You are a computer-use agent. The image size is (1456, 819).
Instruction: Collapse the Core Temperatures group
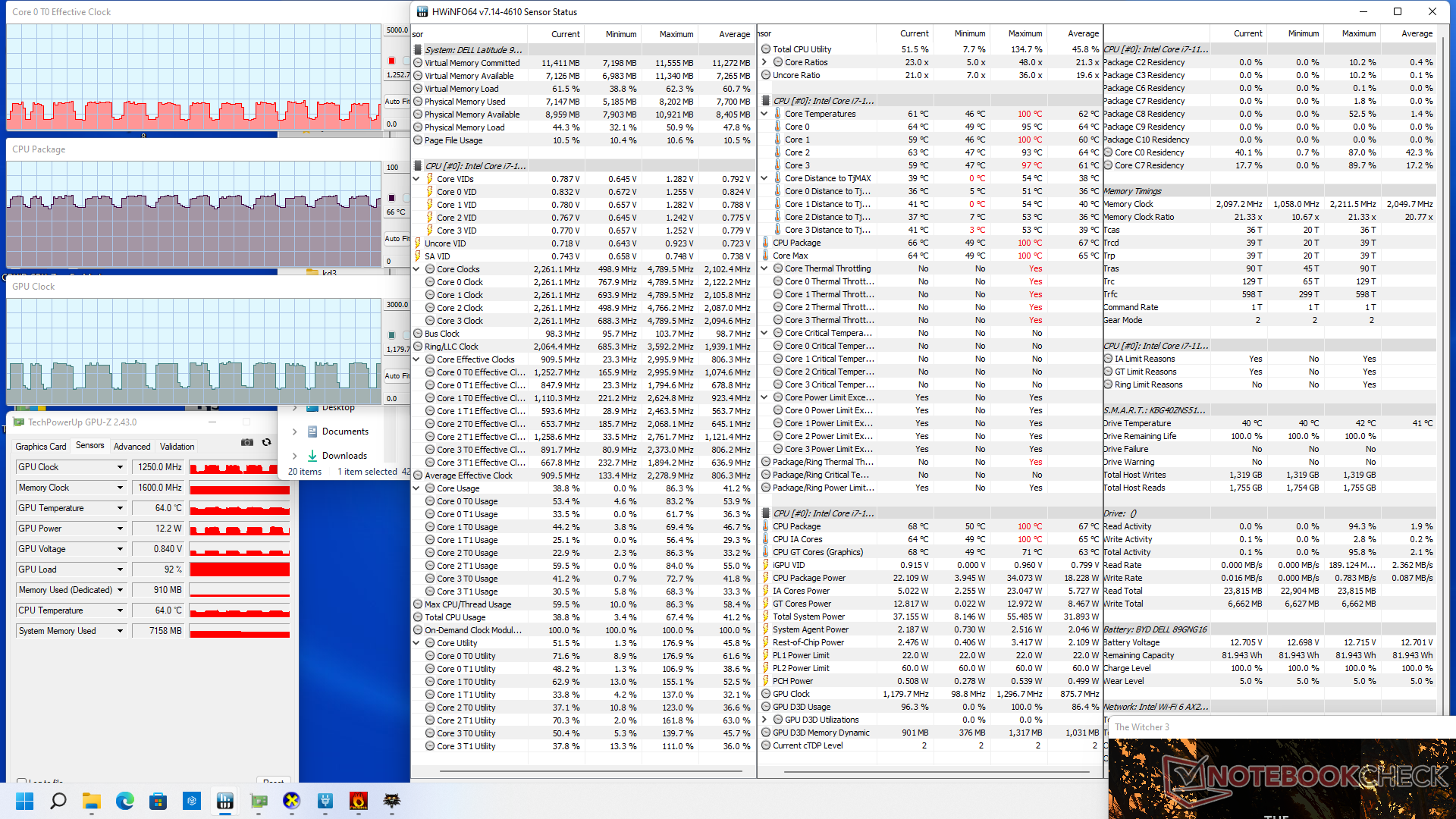click(764, 114)
